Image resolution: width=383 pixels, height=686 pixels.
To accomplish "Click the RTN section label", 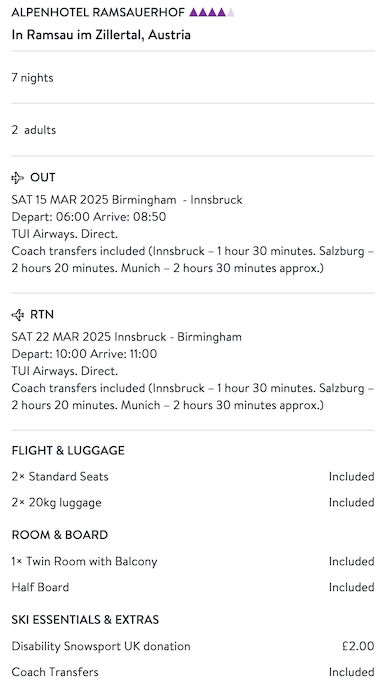I will (42, 315).
